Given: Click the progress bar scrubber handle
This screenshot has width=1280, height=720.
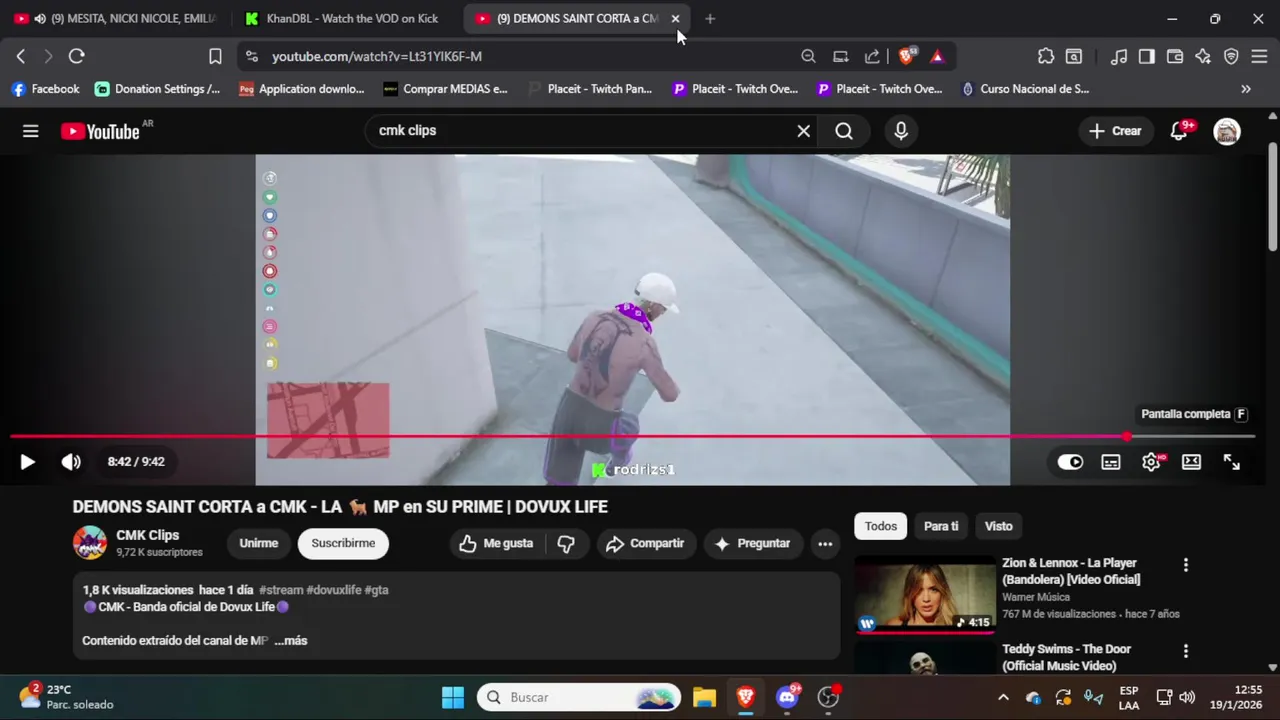Looking at the screenshot, I should coord(1127,436).
